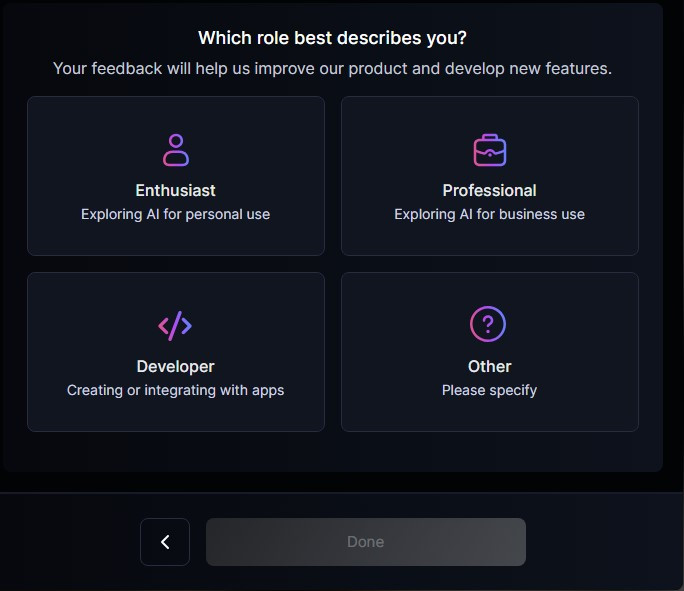Click the 'Which role best describes you?' heading
The image size is (684, 591).
point(332,38)
